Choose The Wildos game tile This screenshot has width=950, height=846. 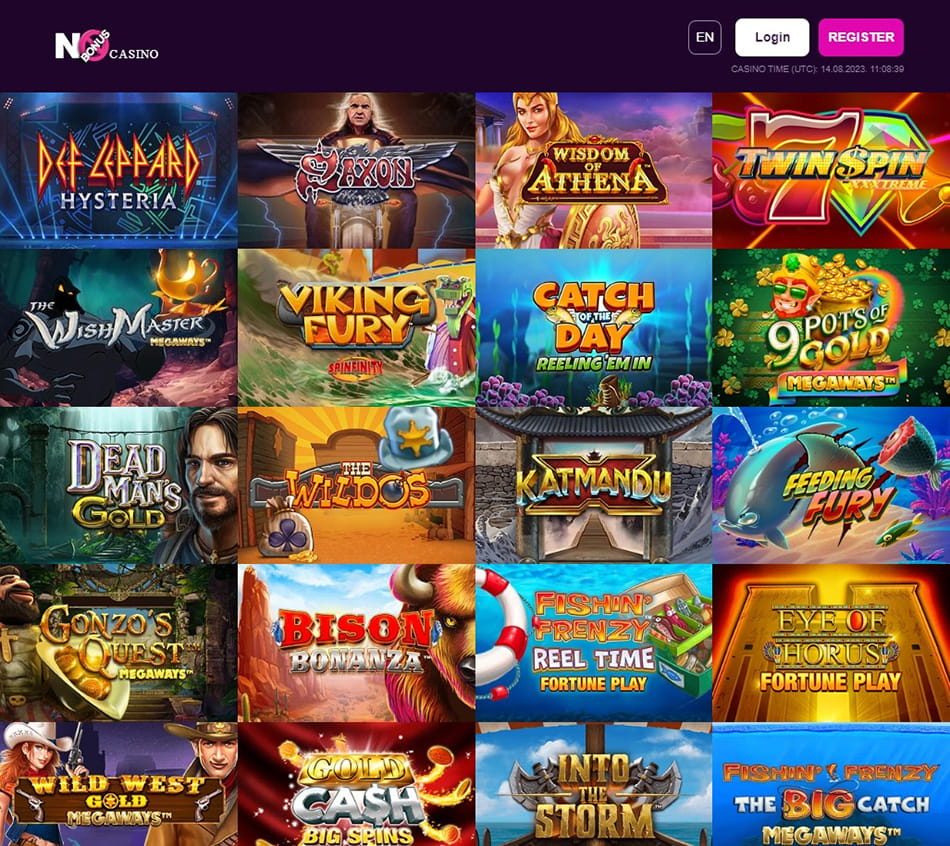[356, 485]
